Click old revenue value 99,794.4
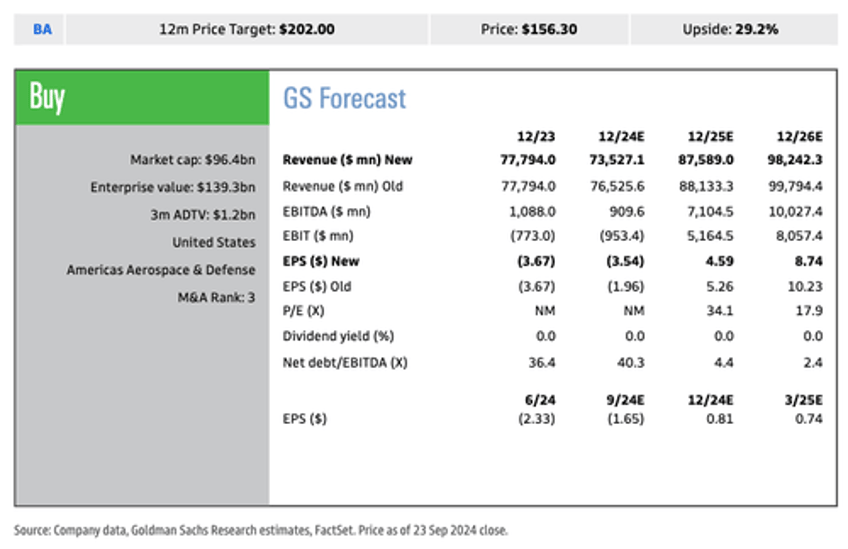 coord(796,187)
